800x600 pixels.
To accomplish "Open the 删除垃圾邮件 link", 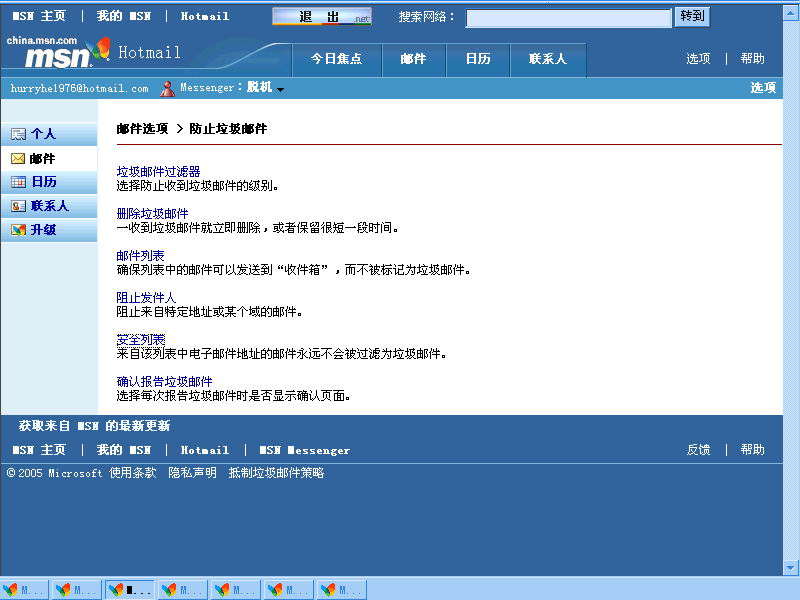I will (152, 213).
